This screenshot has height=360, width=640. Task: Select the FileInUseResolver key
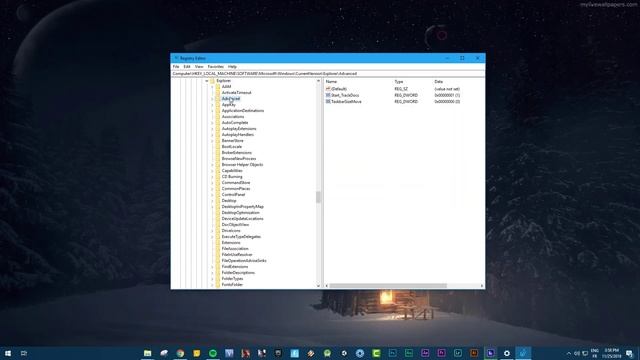pos(237,255)
